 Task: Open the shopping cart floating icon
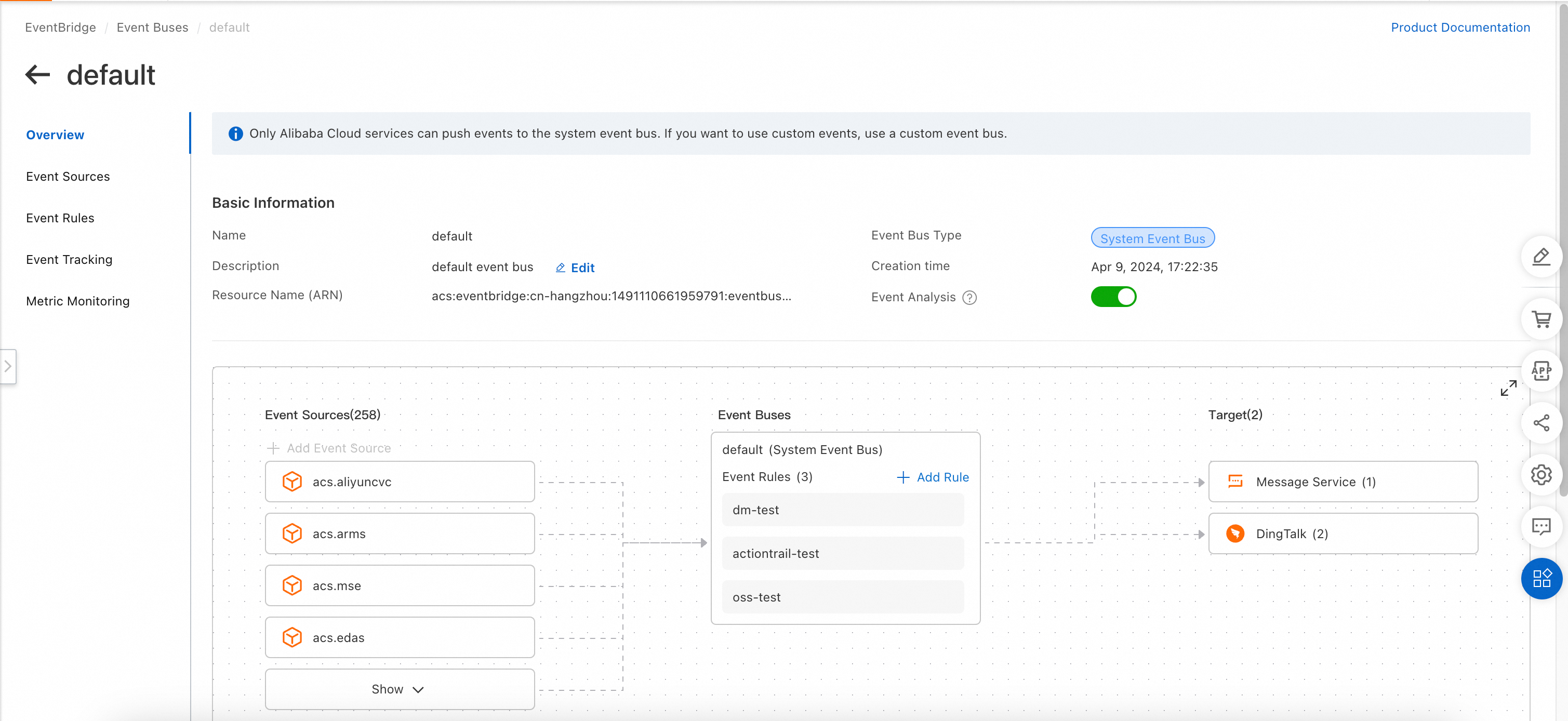point(1540,319)
